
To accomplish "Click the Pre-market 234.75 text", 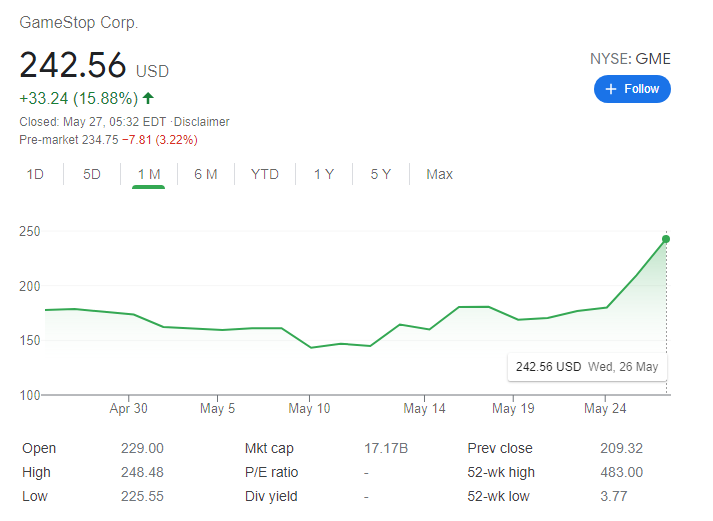I will coord(69,140).
